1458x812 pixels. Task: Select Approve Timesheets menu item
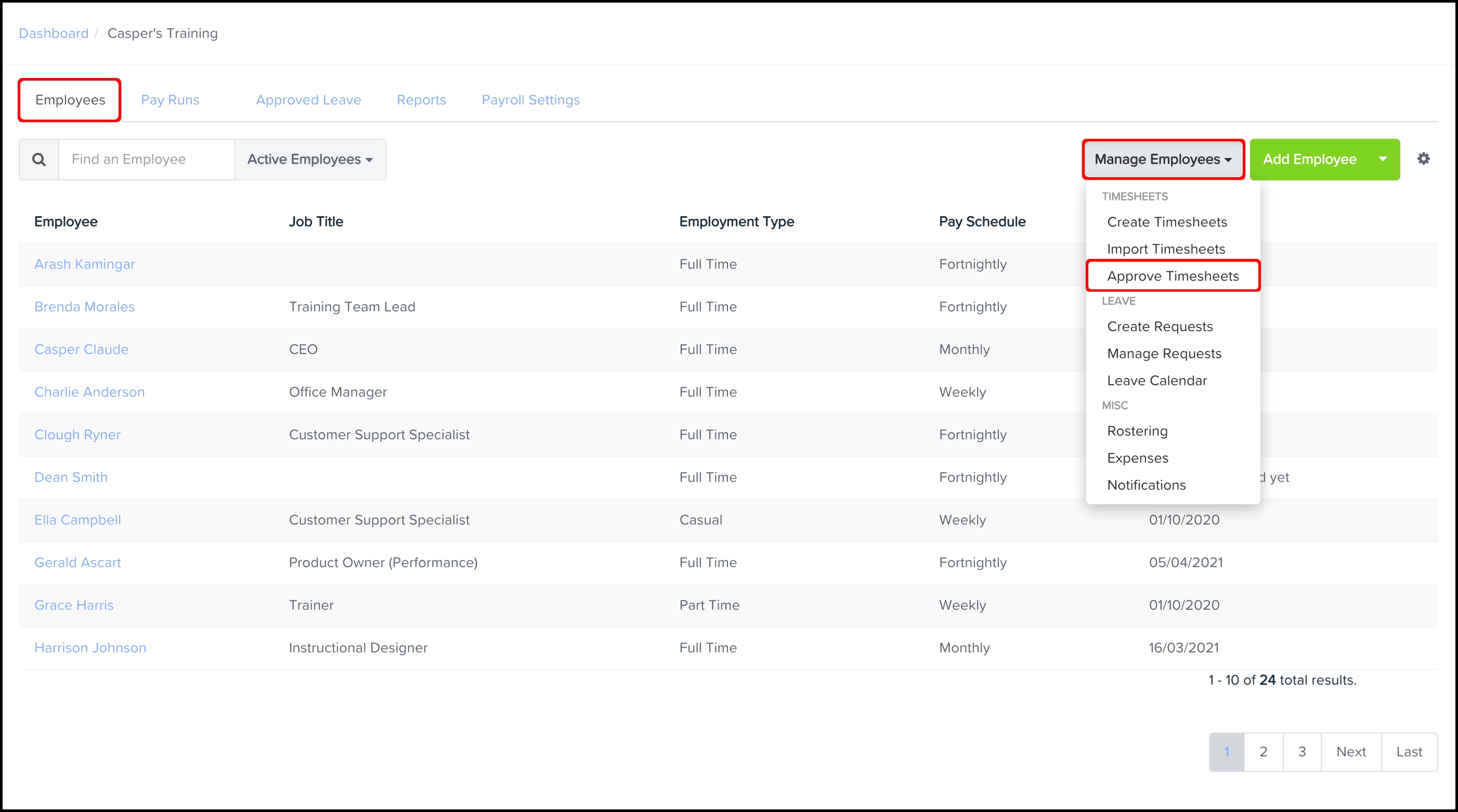[1172, 276]
